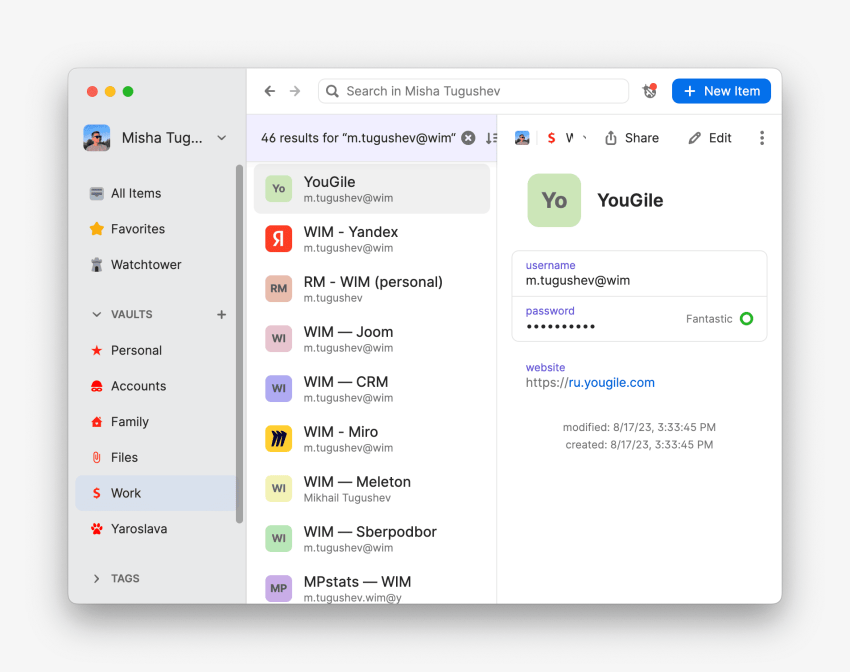Expand the TAGS section
This screenshot has width=850, height=672.
pos(96,579)
